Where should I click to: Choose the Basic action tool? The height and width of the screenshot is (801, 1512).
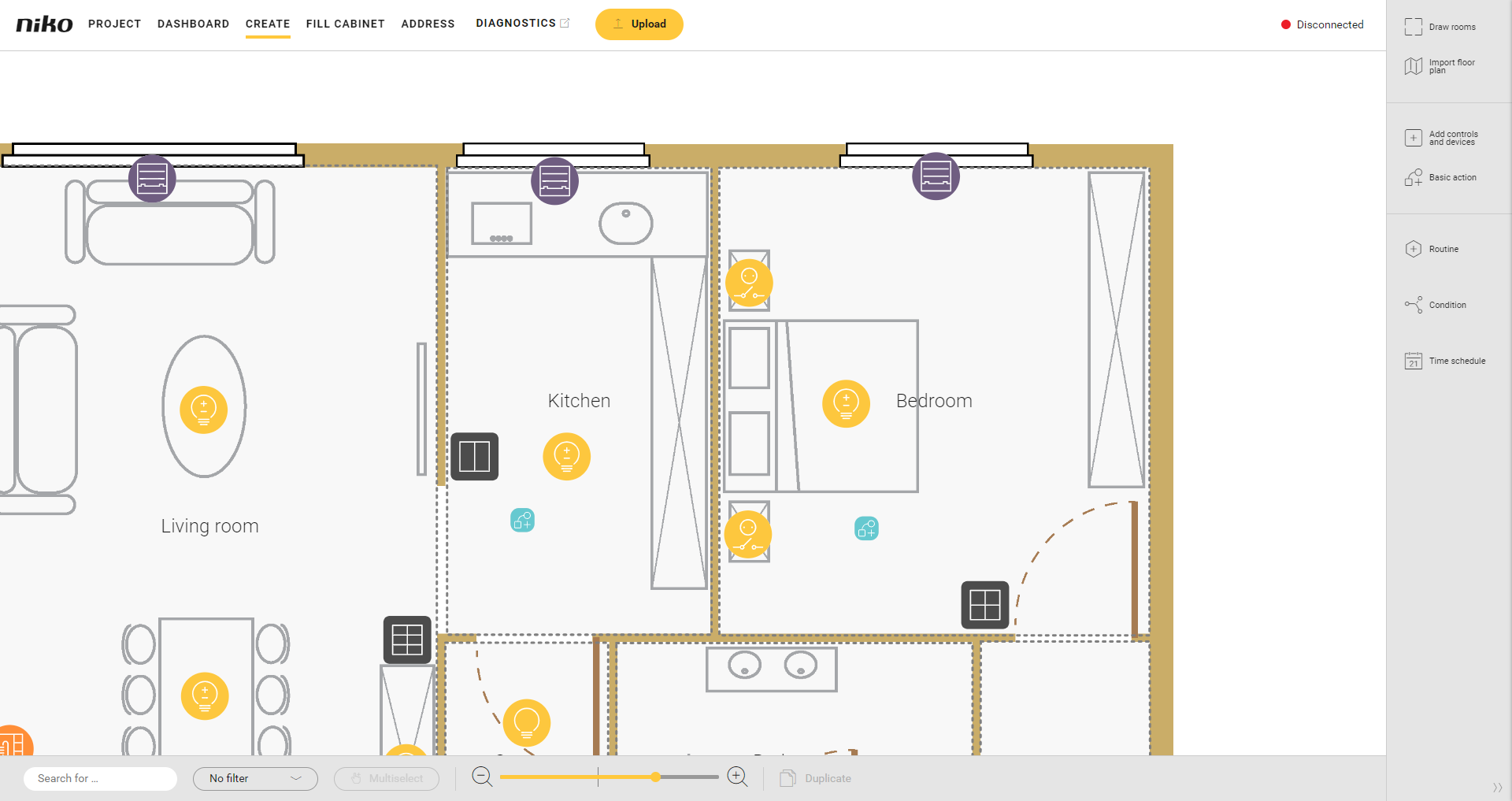tap(1441, 177)
